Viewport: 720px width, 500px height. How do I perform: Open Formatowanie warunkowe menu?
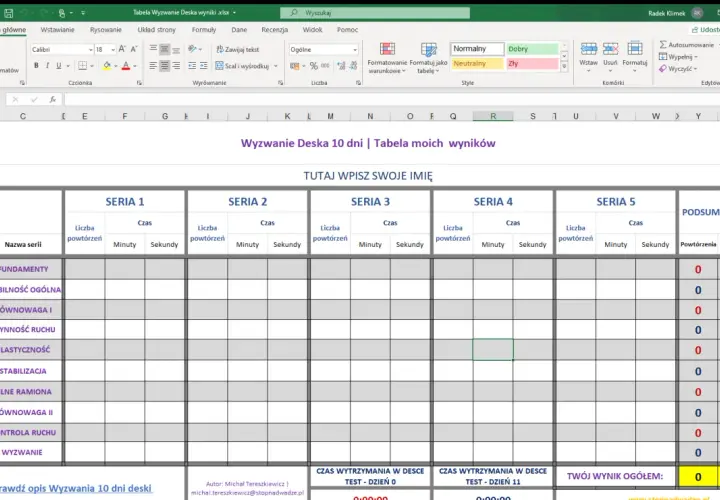(x=387, y=57)
